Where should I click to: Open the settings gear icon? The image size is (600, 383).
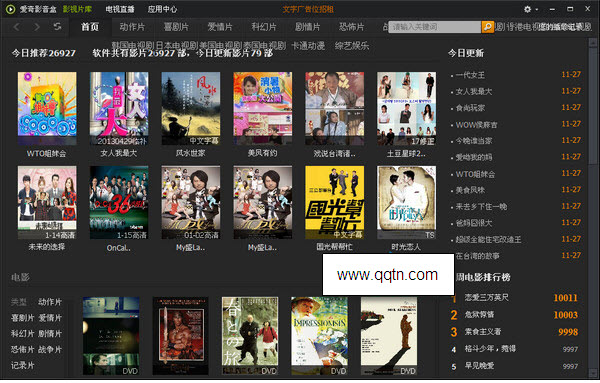pyautogui.click(x=527, y=9)
